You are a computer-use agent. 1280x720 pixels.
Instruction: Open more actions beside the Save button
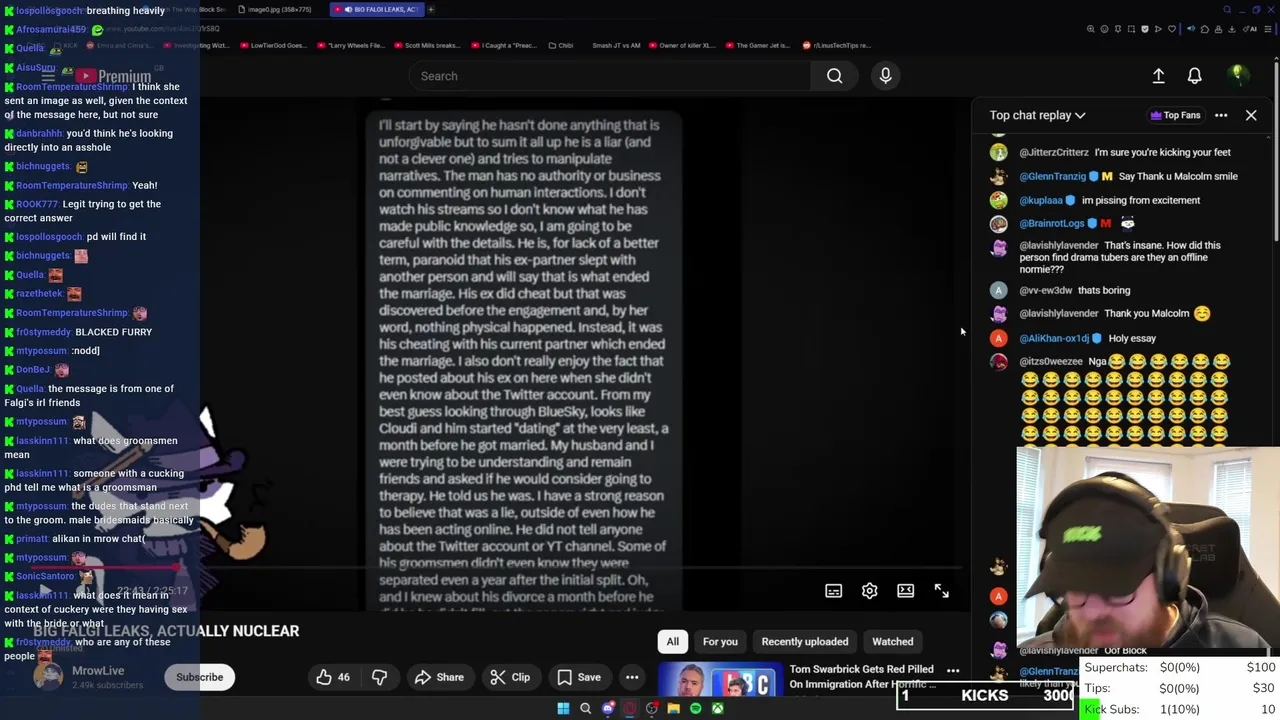coord(632,677)
